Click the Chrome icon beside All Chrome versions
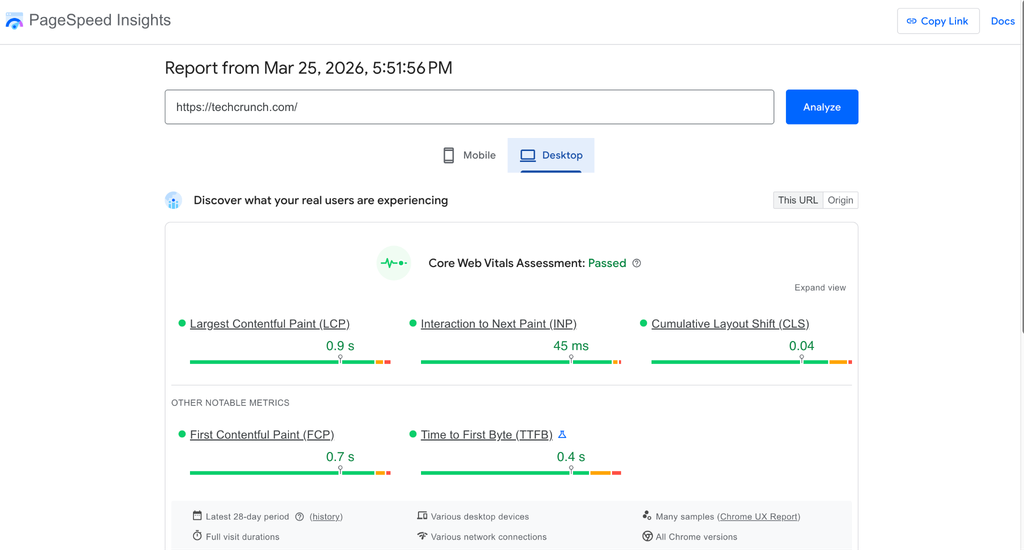 pyautogui.click(x=647, y=536)
